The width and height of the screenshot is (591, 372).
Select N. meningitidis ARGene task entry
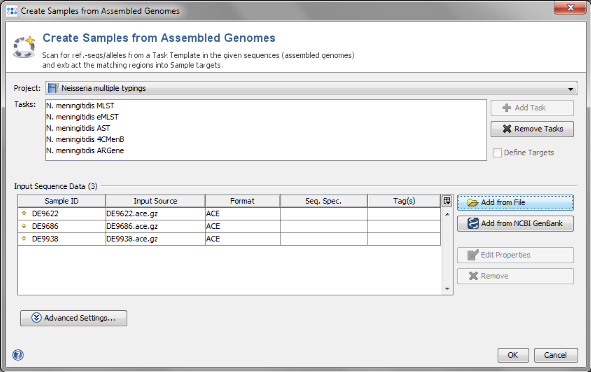pyautogui.click(x=85, y=150)
